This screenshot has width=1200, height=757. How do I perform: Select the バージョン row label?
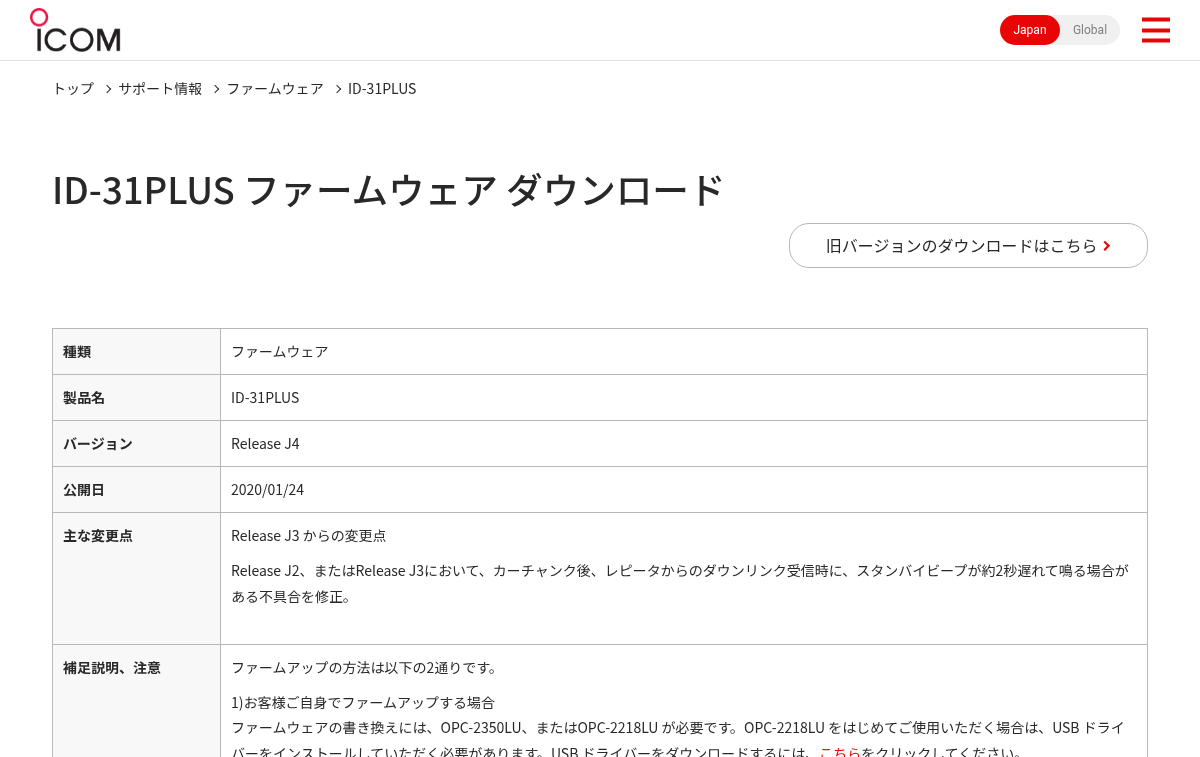98,443
